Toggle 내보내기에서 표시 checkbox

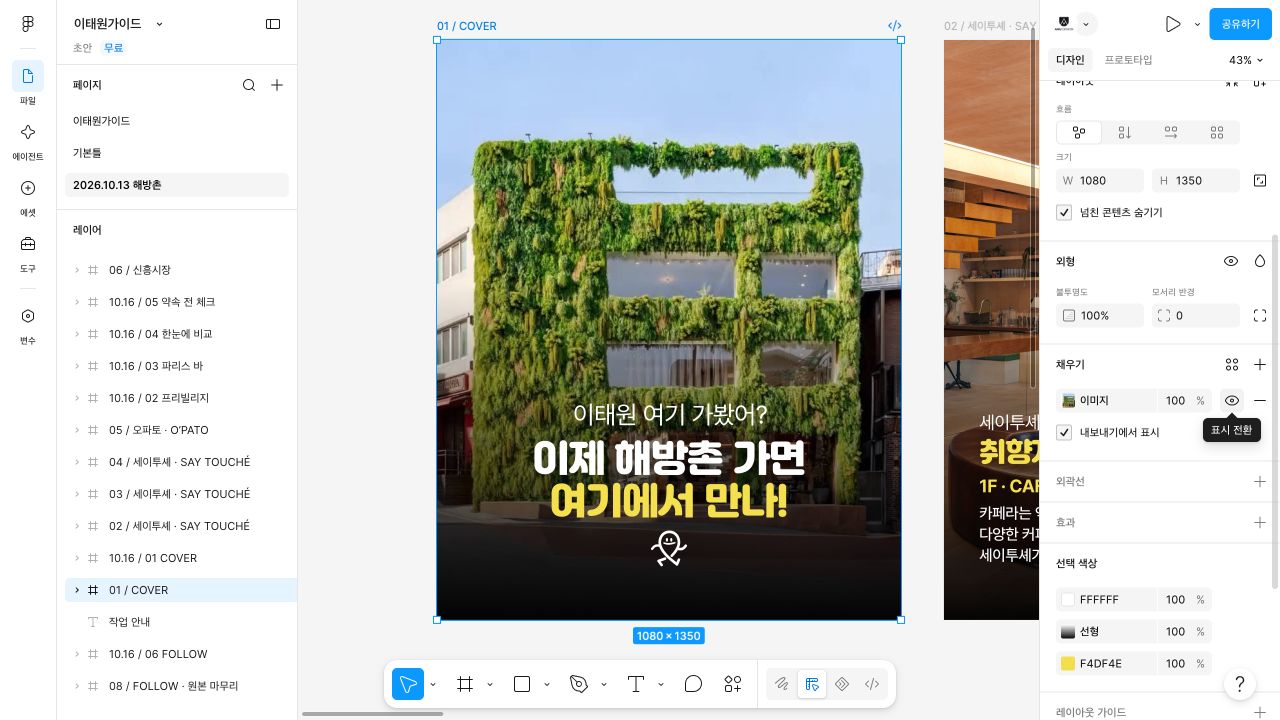click(x=1064, y=432)
